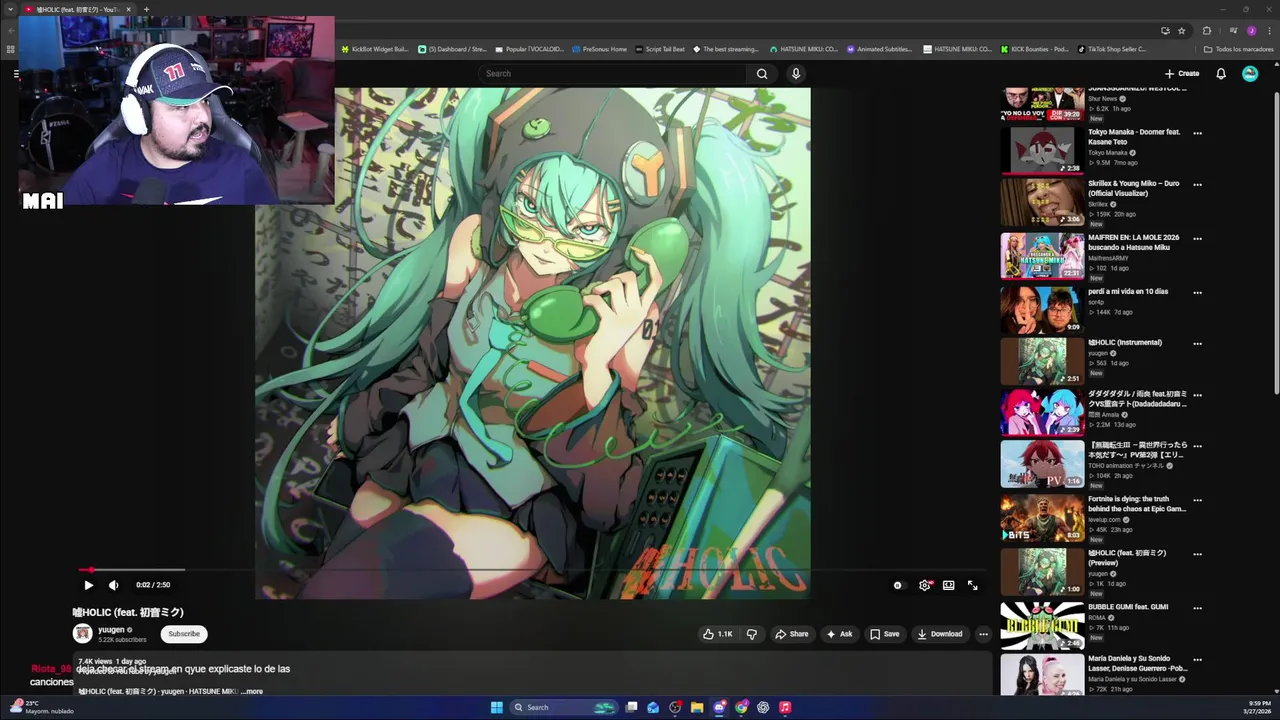This screenshot has width=1280, height=720.
Task: Start voice search with the microphone
Action: [796, 73]
